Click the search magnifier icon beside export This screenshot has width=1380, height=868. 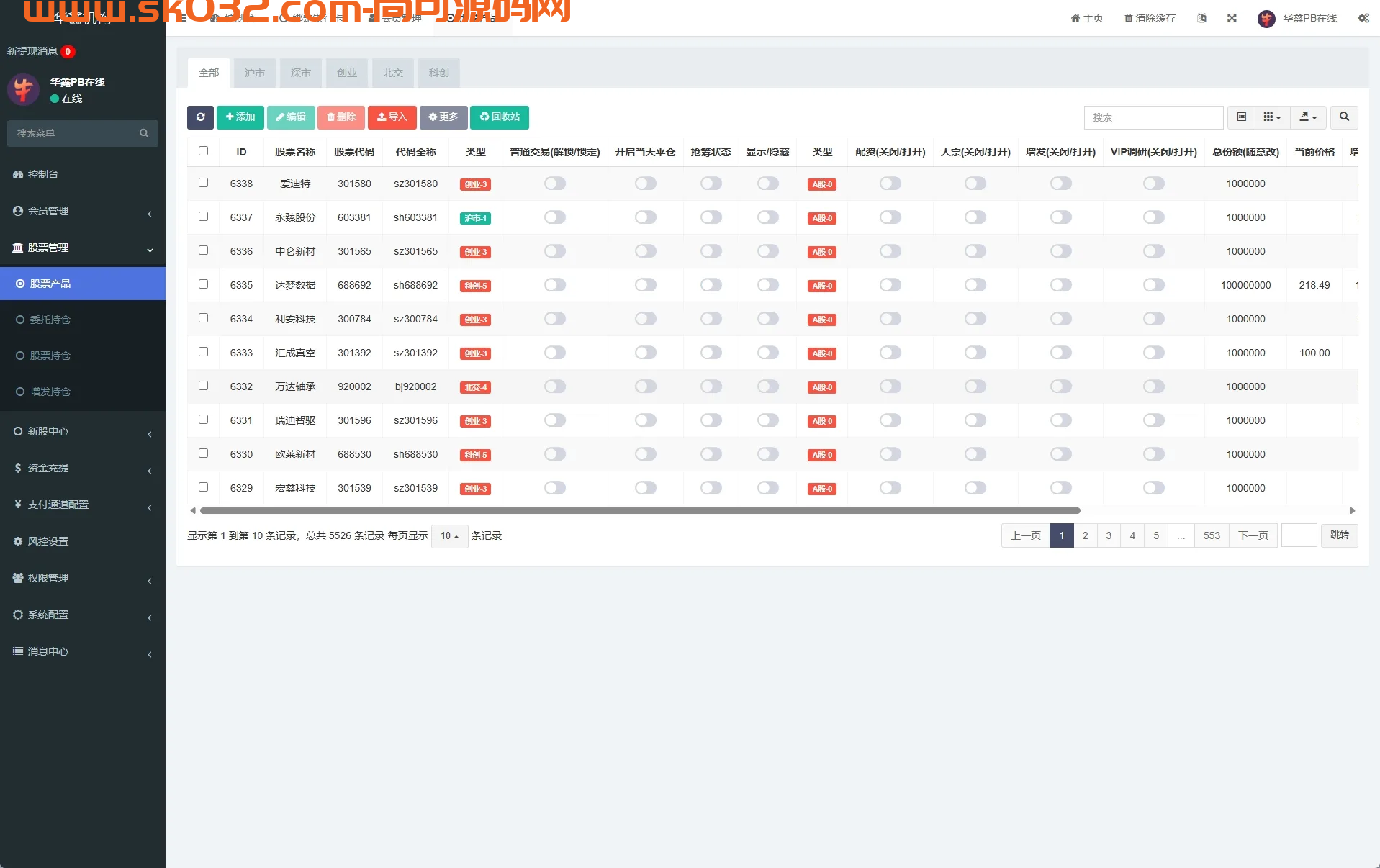[x=1343, y=117]
